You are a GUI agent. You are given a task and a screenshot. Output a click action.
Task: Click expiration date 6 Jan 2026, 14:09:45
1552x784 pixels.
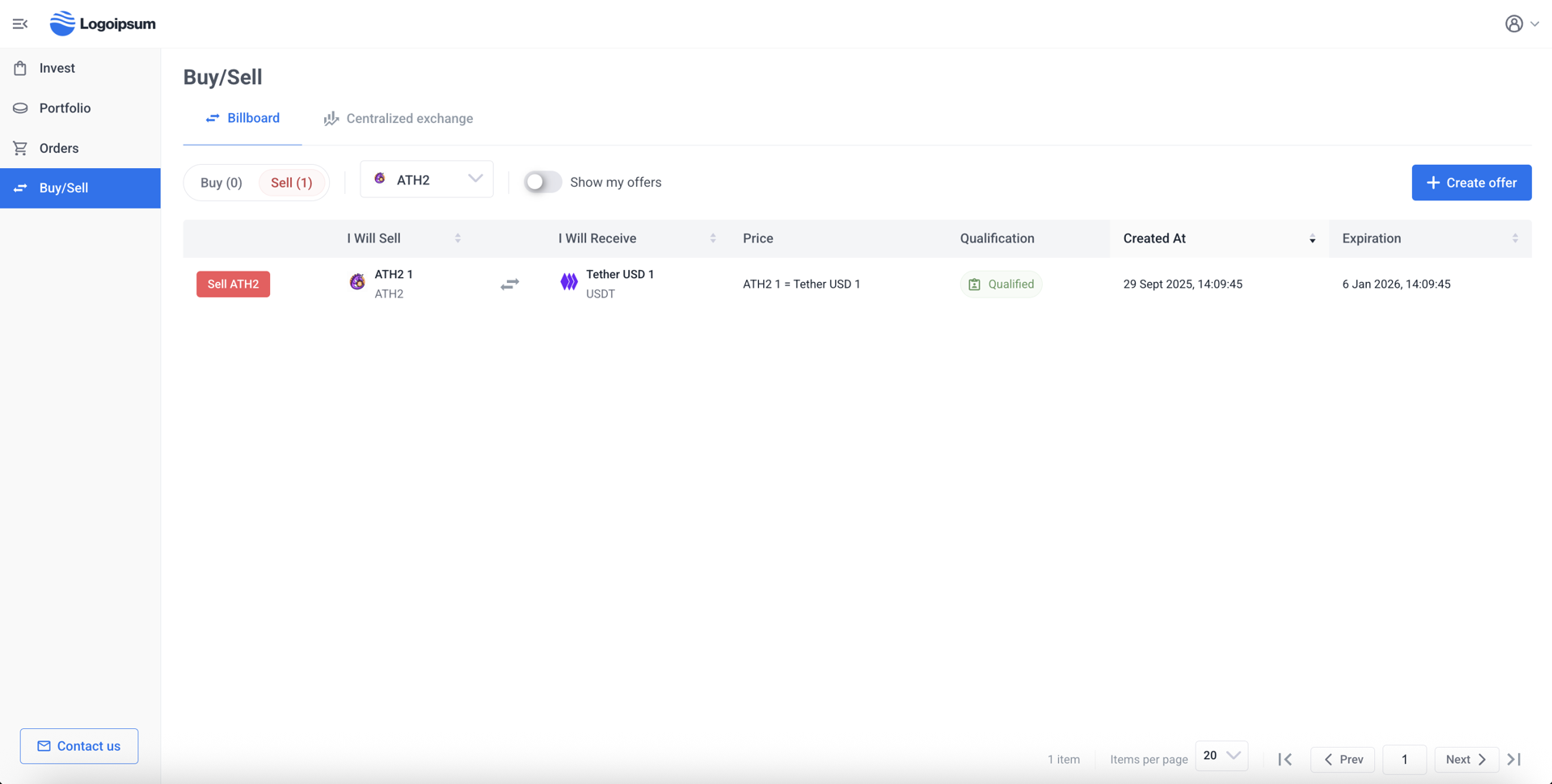click(1397, 285)
